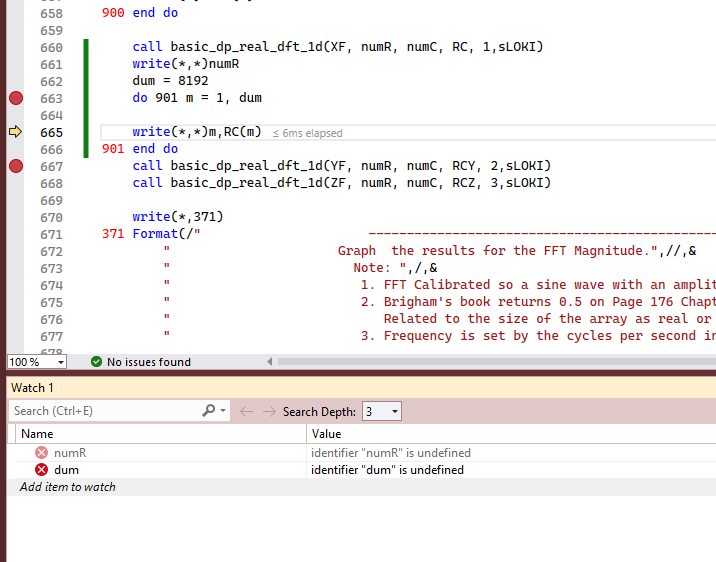Image resolution: width=716 pixels, height=562 pixels.
Task: Click the Format keyword on line 671
Action: point(155,234)
